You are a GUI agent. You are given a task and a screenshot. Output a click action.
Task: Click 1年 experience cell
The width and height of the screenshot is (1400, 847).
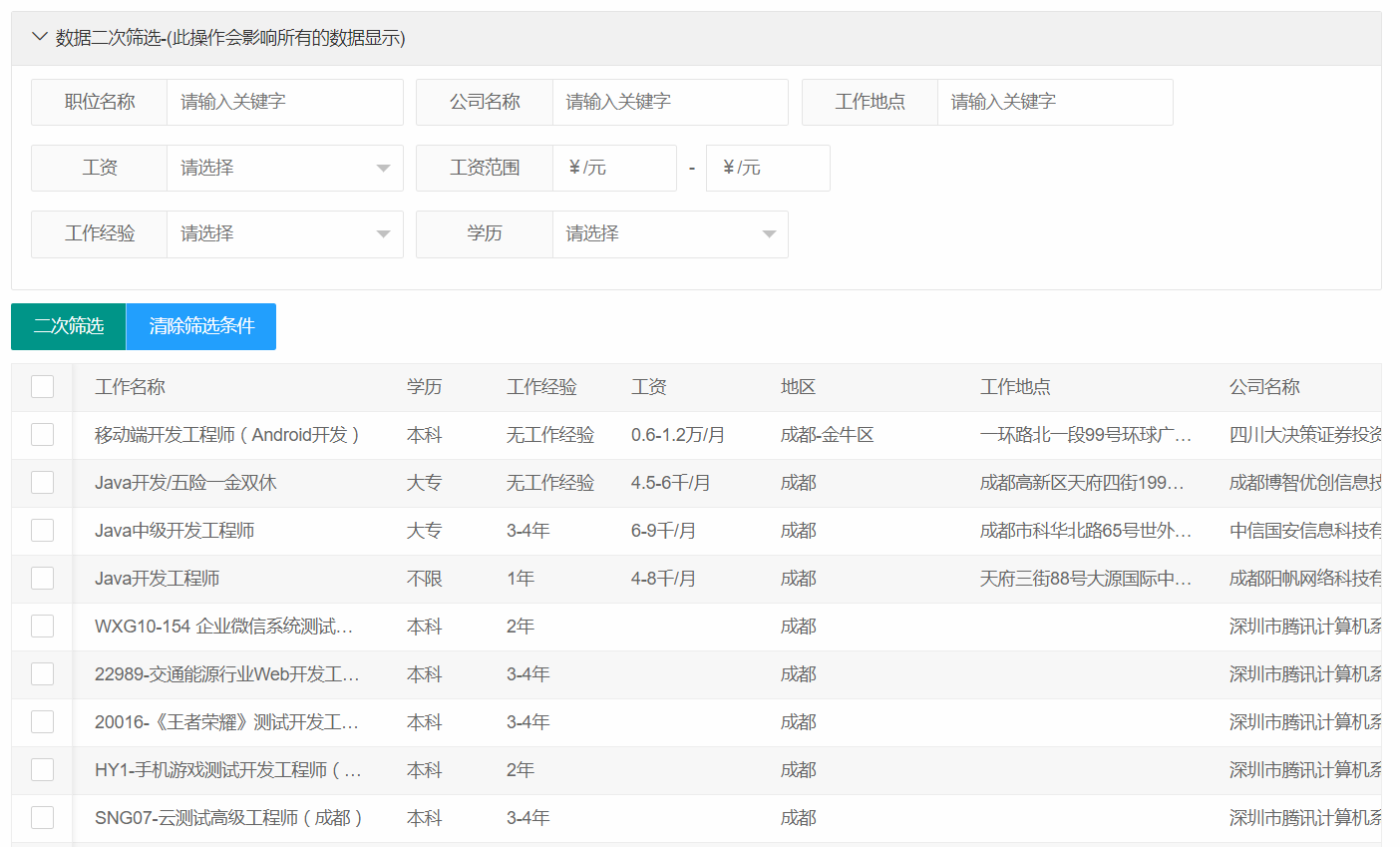521,579
